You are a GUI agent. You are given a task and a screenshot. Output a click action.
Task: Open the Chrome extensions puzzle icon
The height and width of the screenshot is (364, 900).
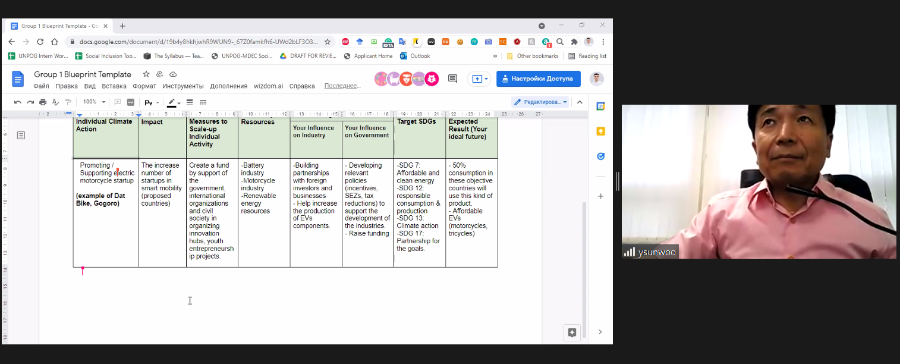pos(574,42)
